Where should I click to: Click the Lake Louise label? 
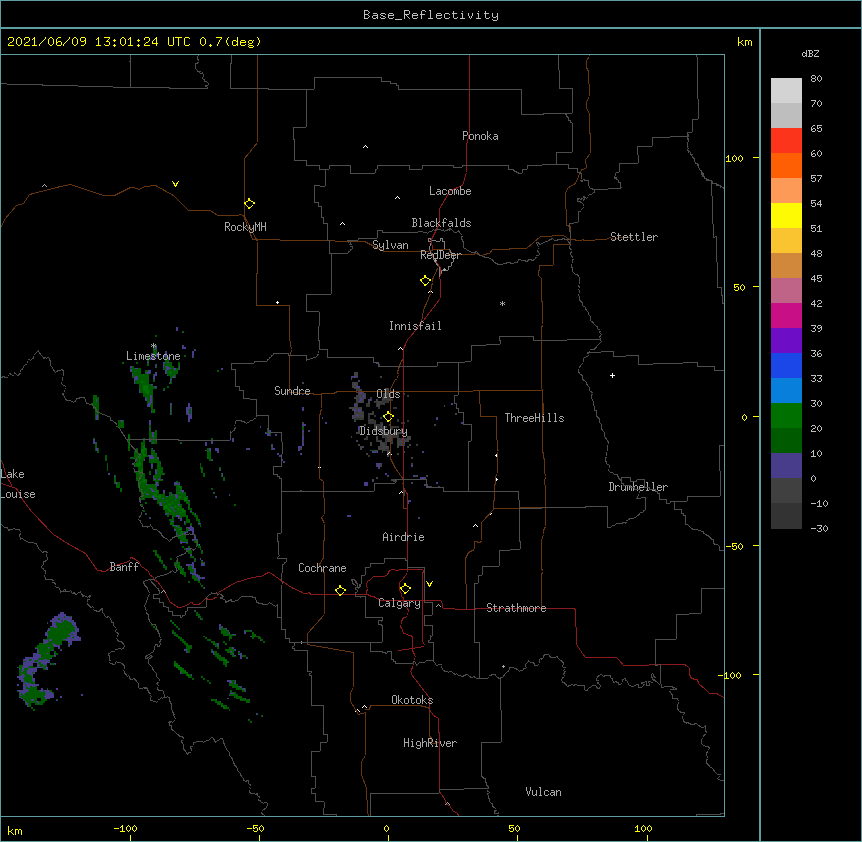point(18,484)
